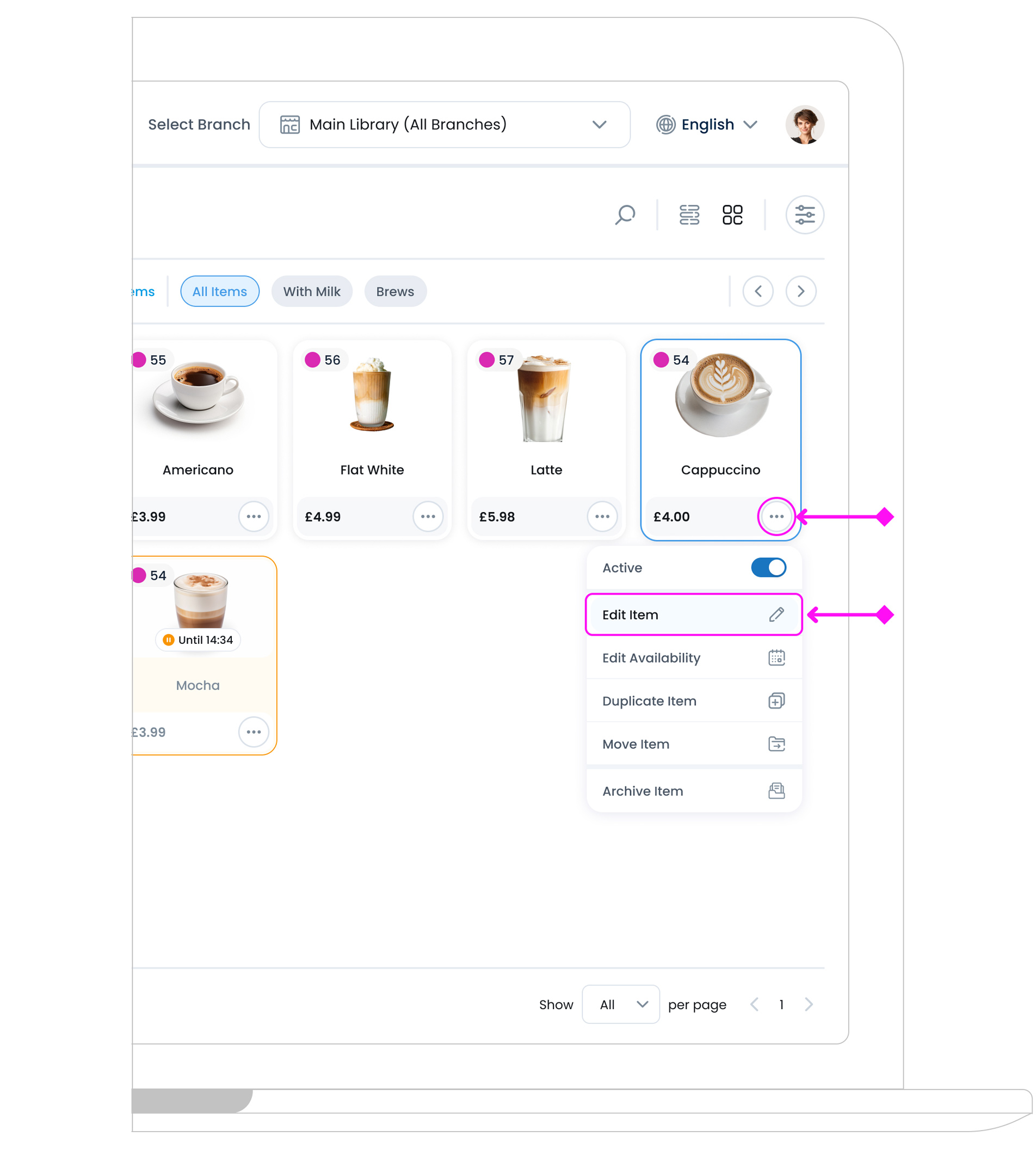The image size is (1036, 1149).
Task: Choose Edit Item from the menu
Action: [693, 615]
